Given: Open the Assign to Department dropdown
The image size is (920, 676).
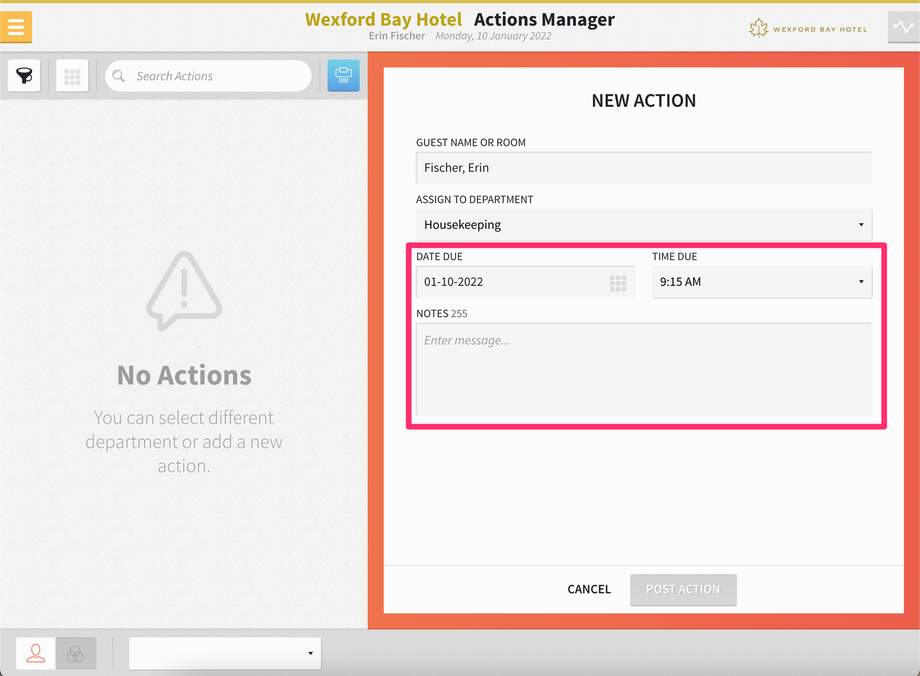Looking at the screenshot, I should coord(644,225).
